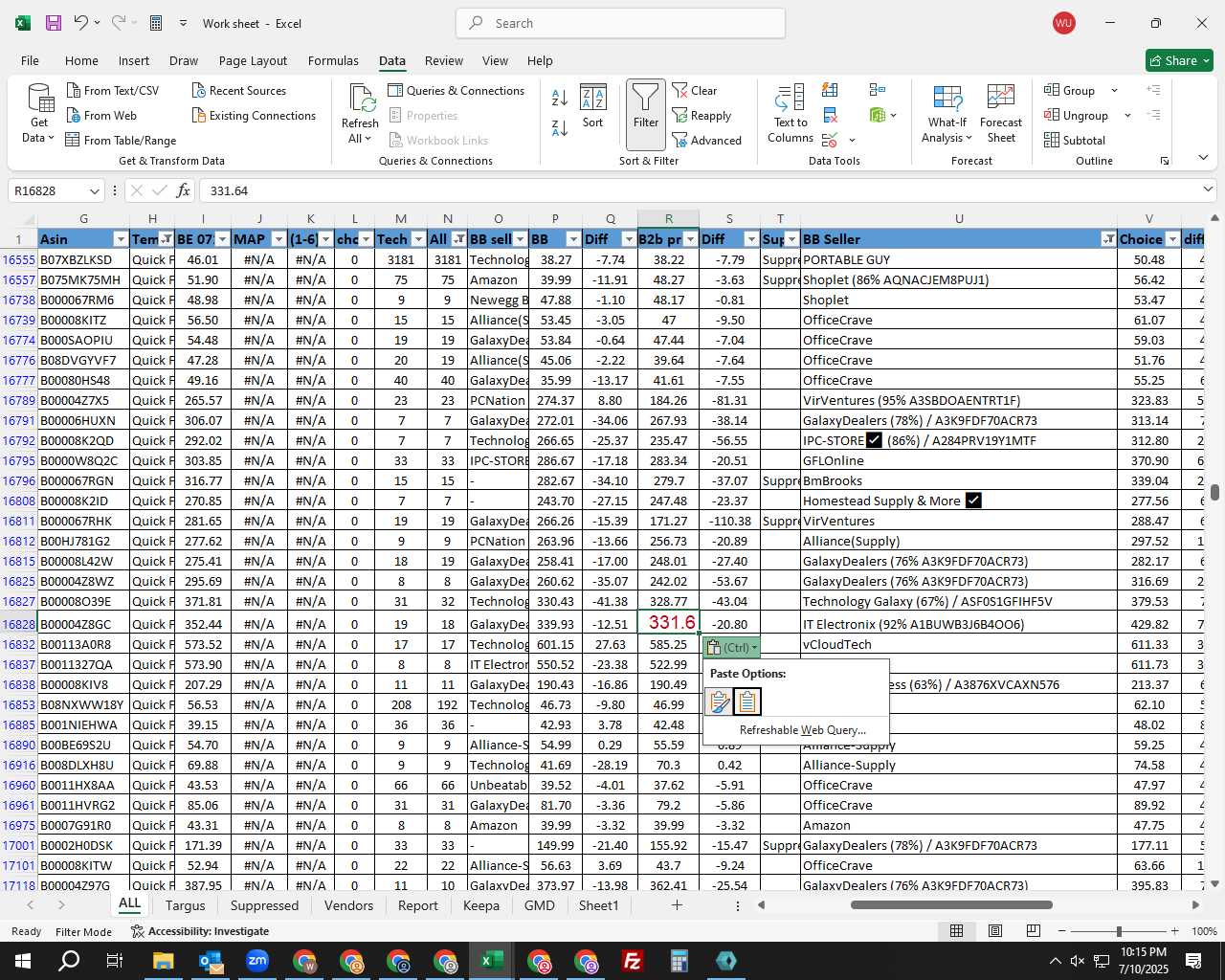This screenshot has height=980, width=1225.
Task: Open Zoom from the taskbar
Action: coord(257,961)
